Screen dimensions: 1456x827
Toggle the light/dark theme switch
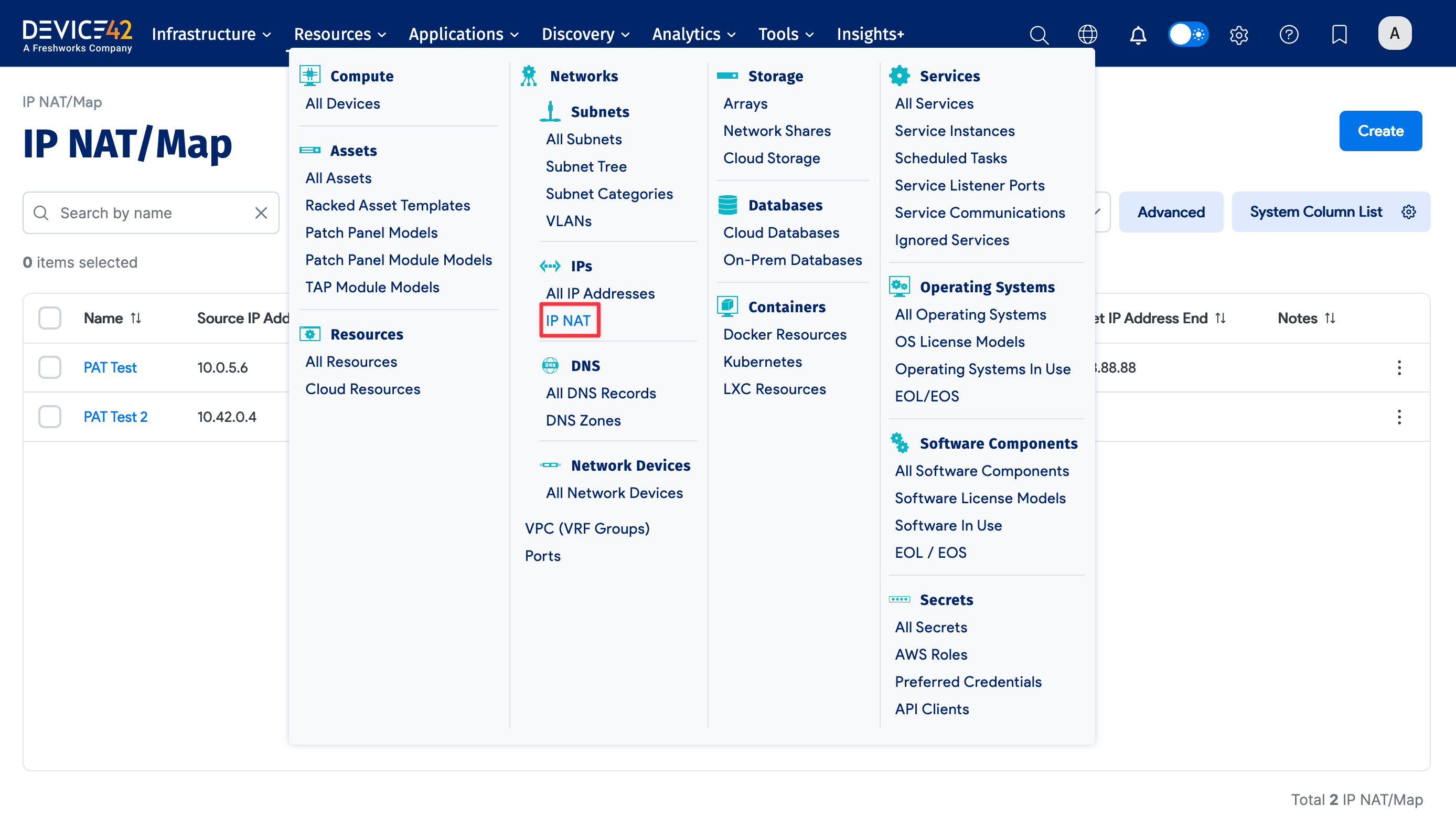(1187, 35)
